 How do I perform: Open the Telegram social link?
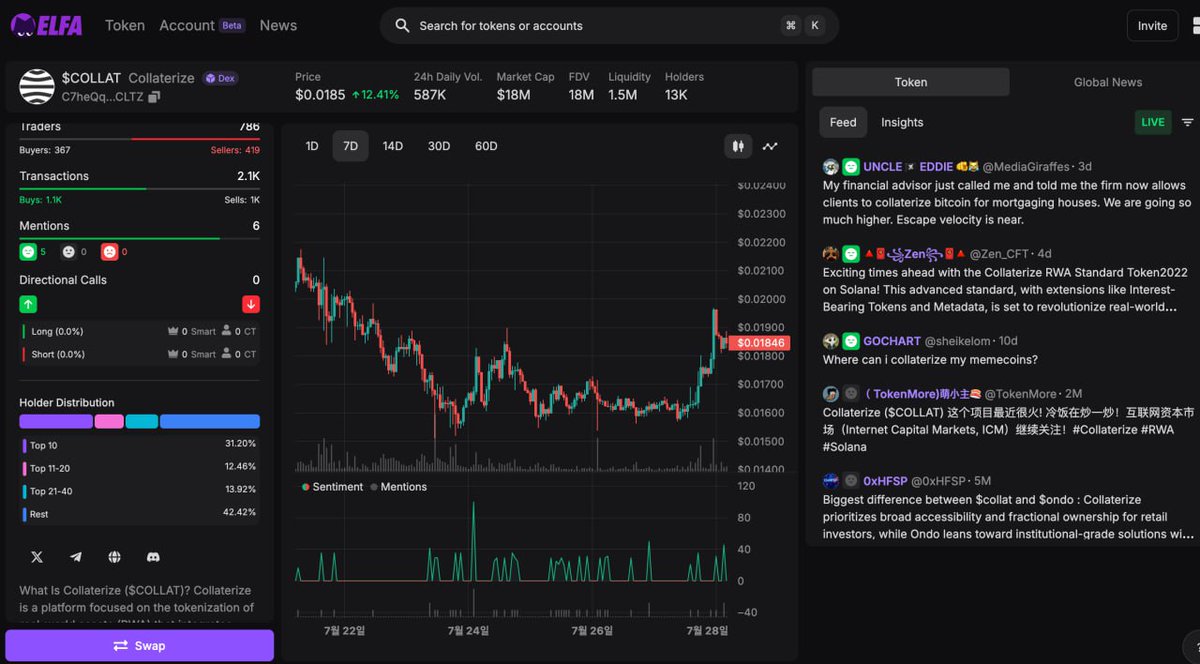pos(76,557)
